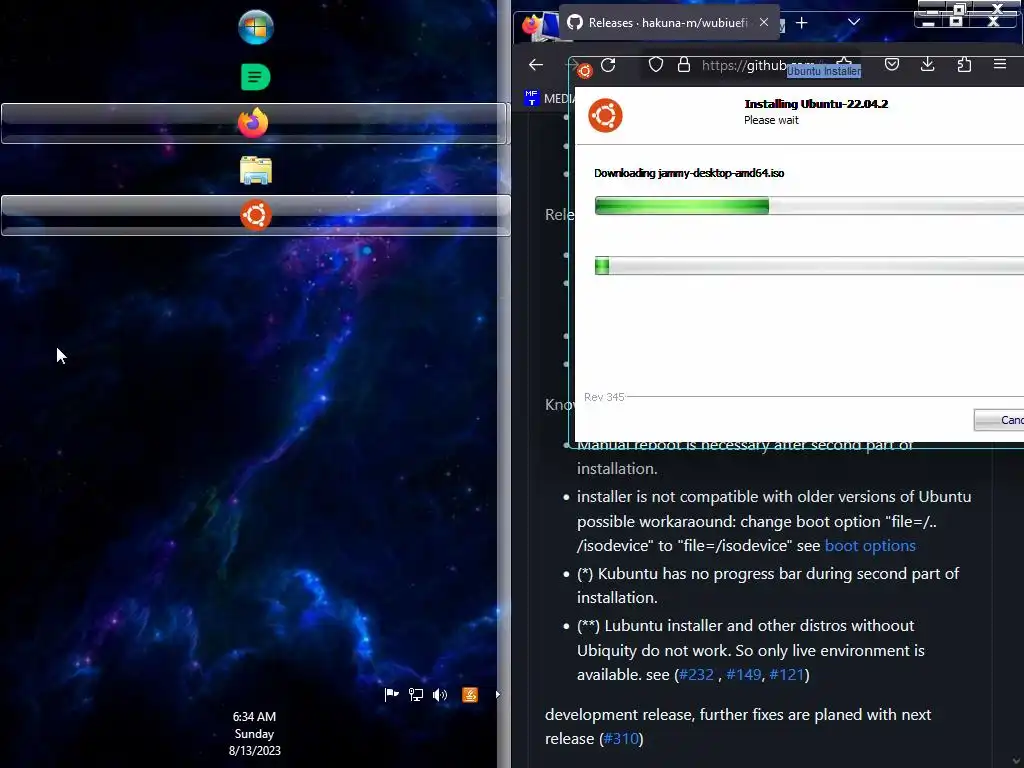Show site security lock information
The width and height of the screenshot is (1024, 768).
[x=684, y=65]
